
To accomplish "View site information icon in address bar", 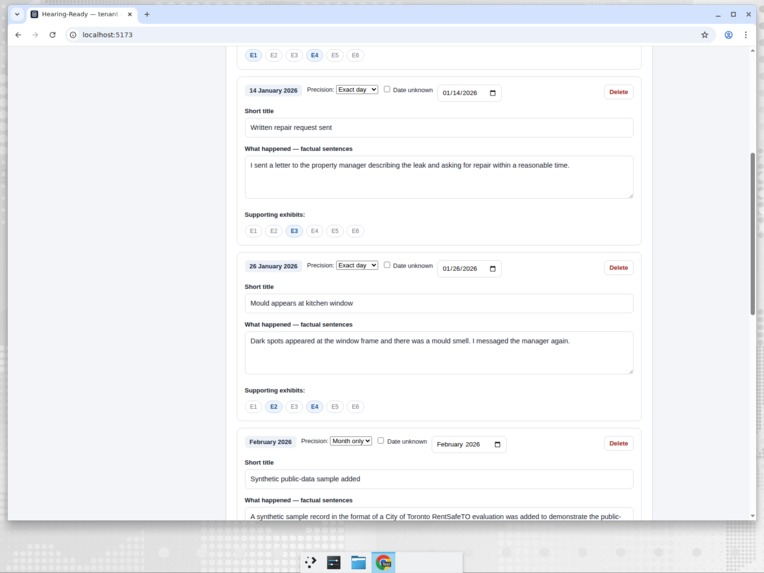I will 73,35.
